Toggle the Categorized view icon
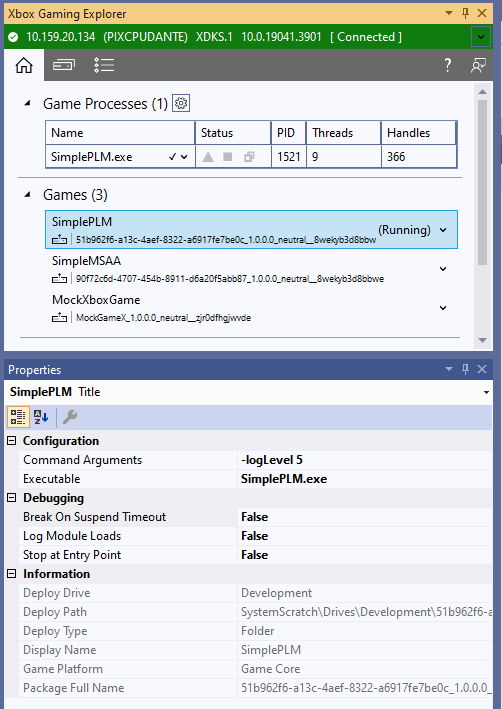 [18, 417]
